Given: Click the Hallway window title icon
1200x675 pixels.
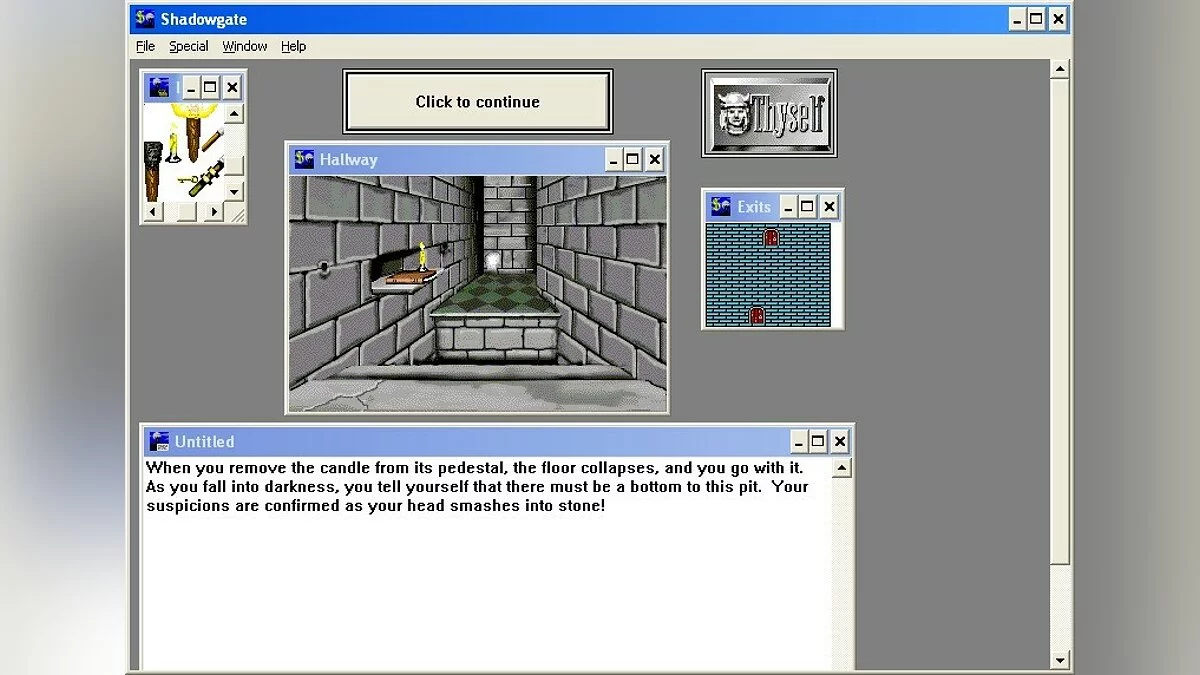Looking at the screenshot, I should click(x=304, y=159).
